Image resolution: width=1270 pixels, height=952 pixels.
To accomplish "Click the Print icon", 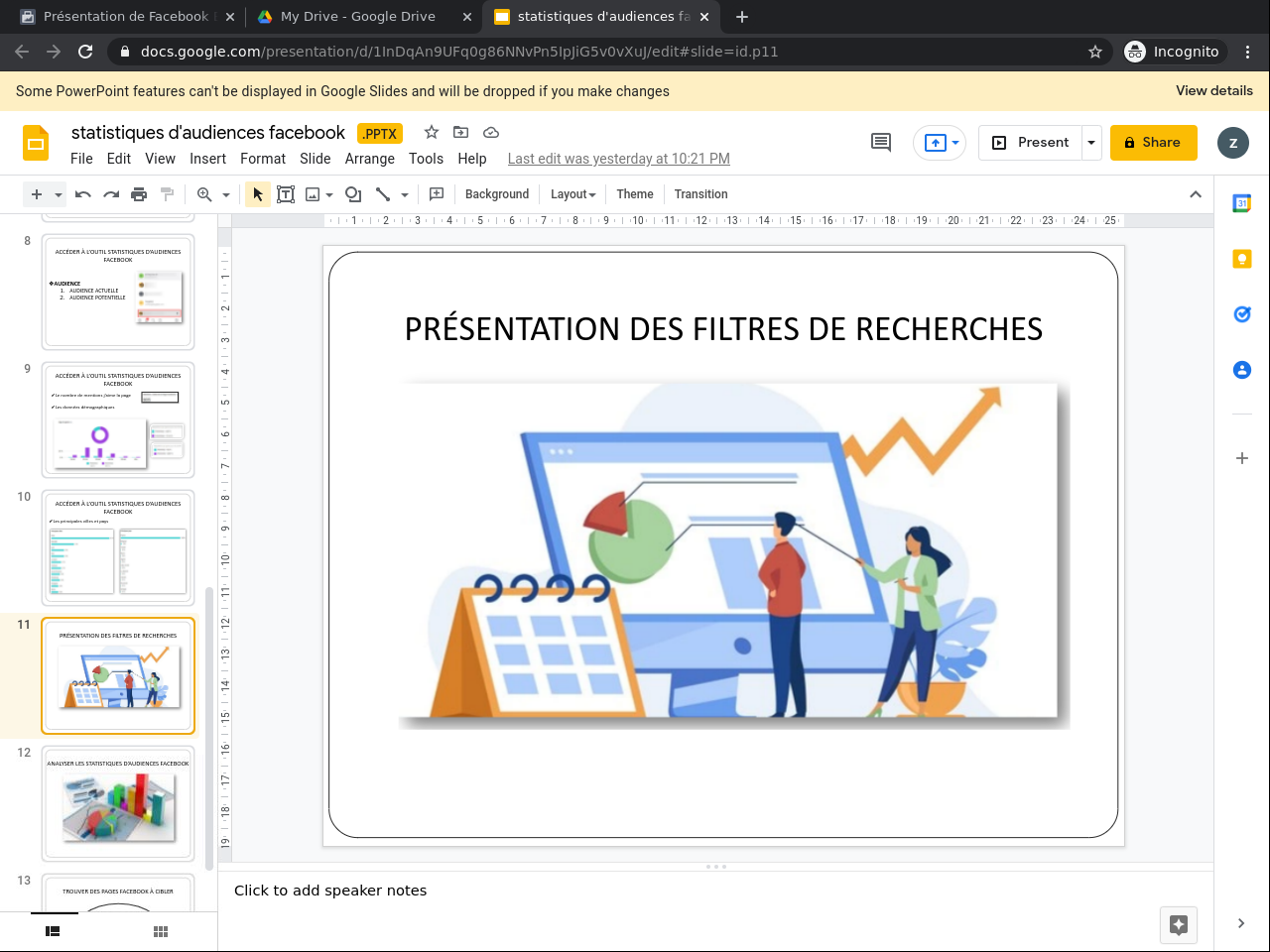I will pyautogui.click(x=139, y=194).
